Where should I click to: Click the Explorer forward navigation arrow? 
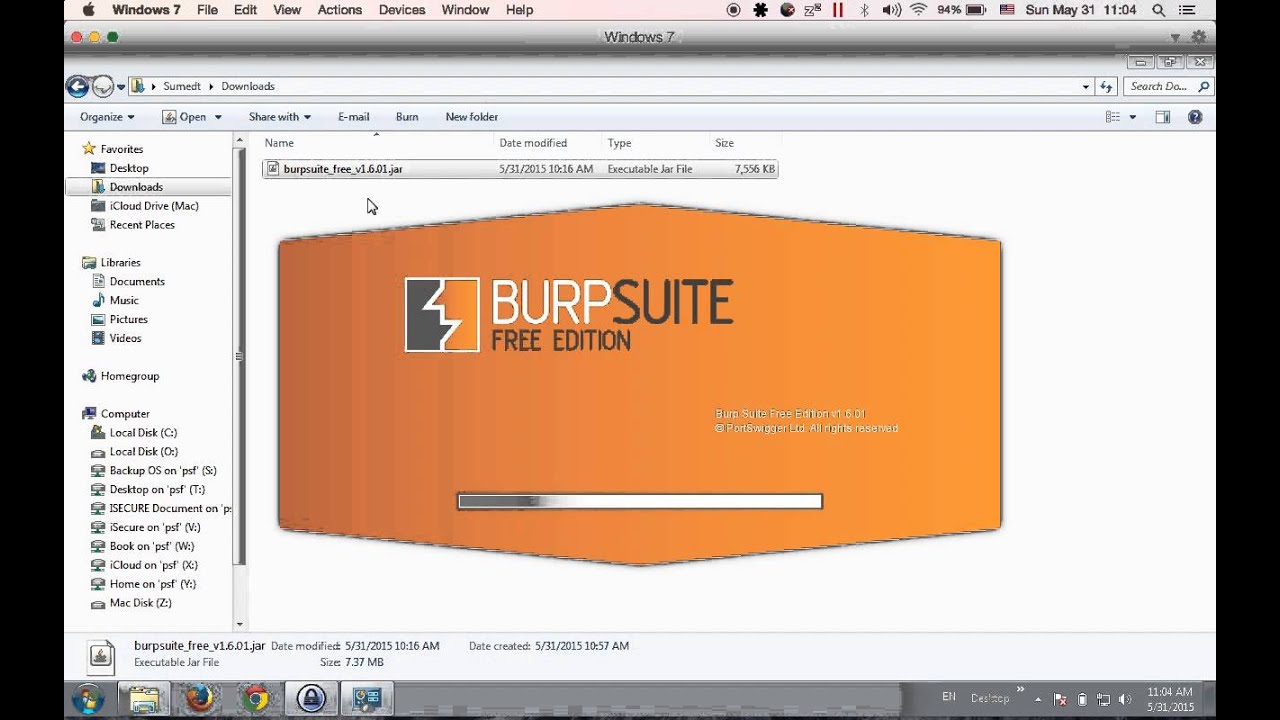103,87
